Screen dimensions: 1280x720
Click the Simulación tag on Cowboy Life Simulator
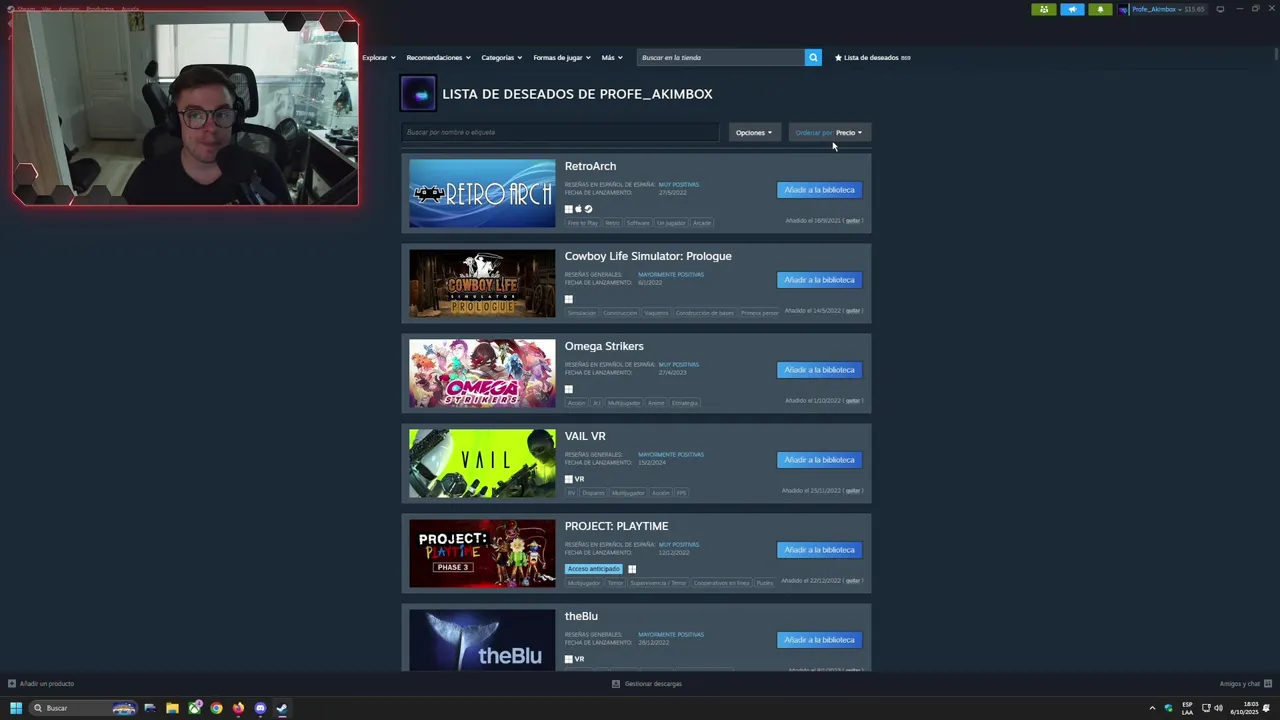582,313
